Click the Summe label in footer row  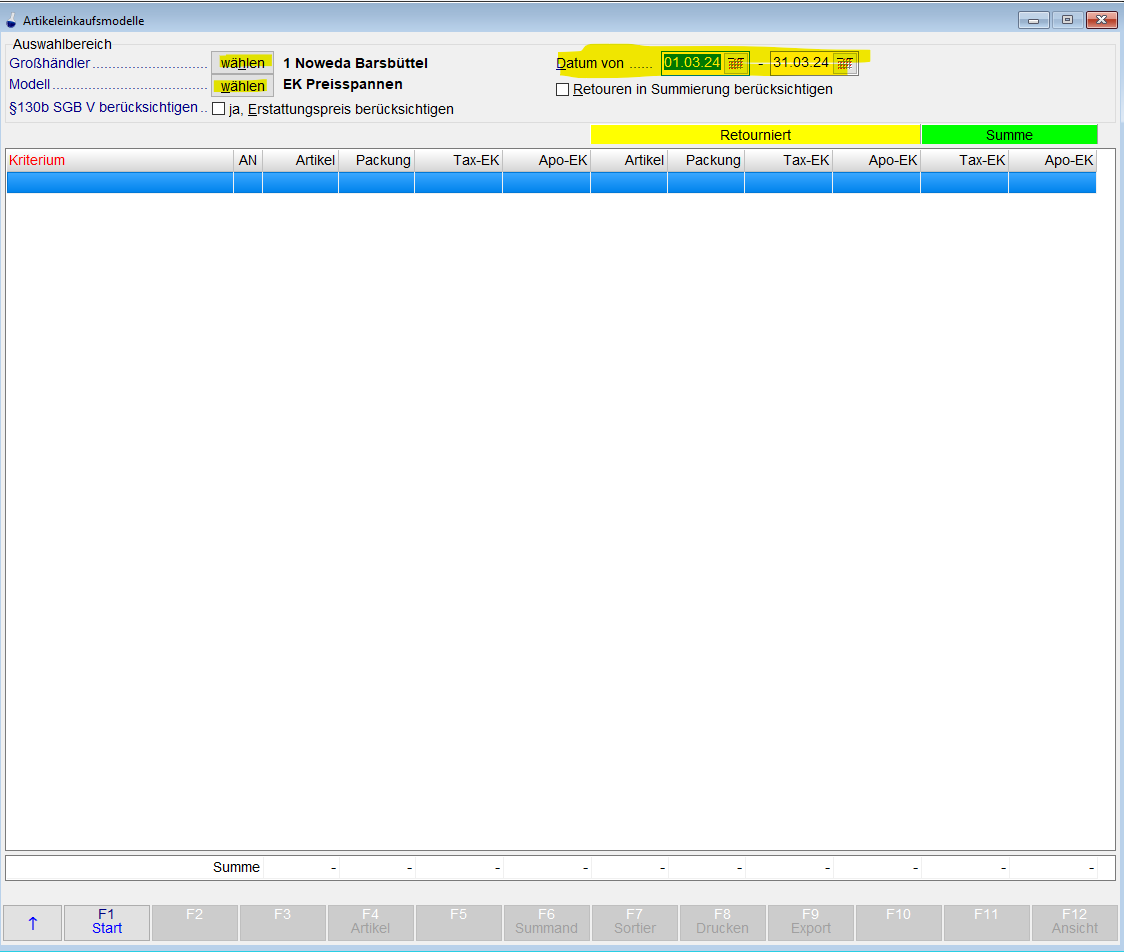[x=237, y=867]
